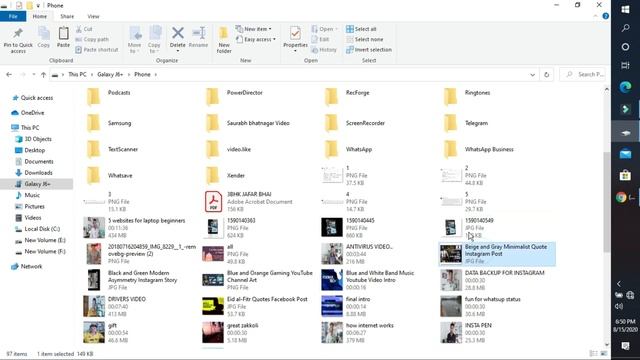This screenshot has width=640, height=360.
Task: Open the New item dropdown
Action: point(254,29)
